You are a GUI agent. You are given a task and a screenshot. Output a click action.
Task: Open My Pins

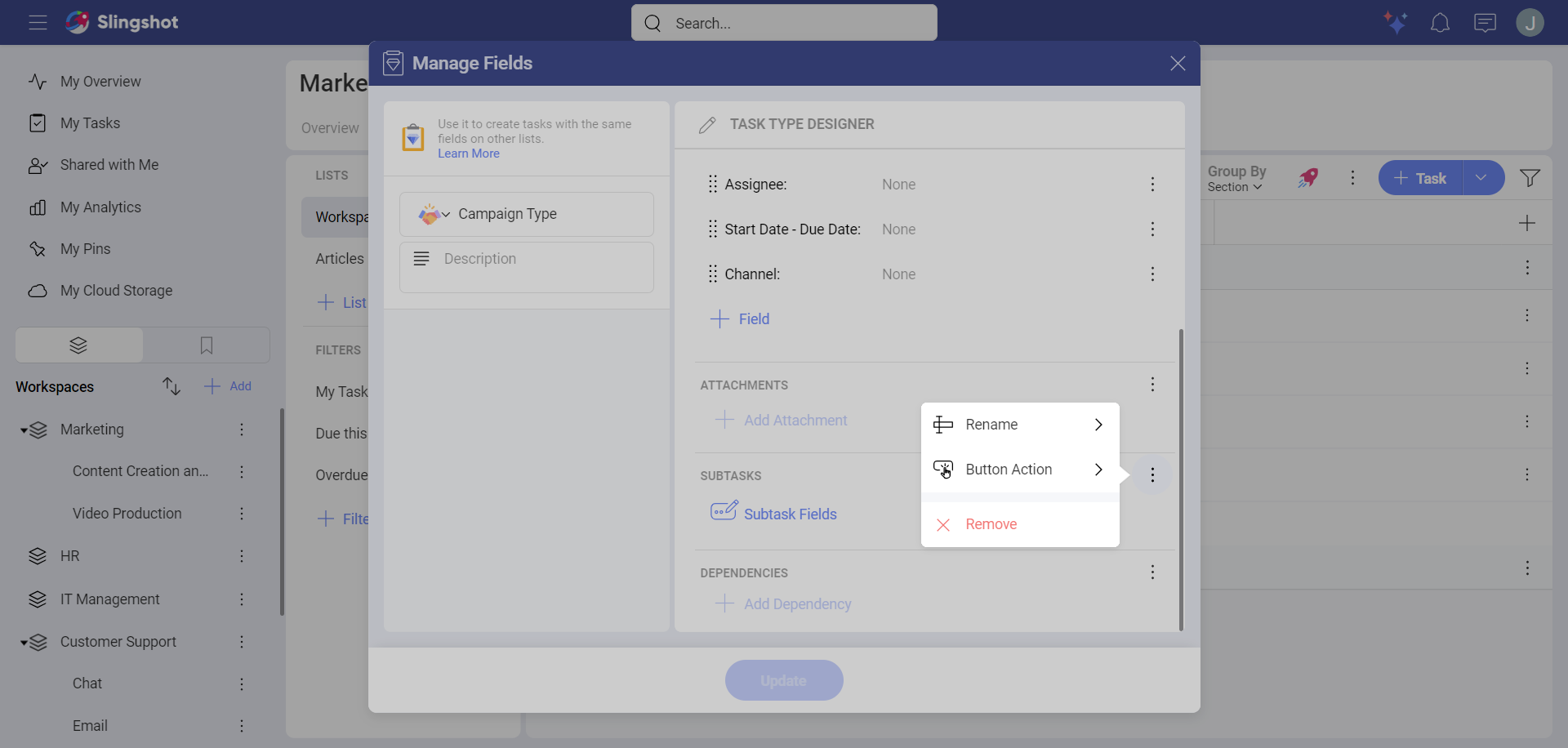(85, 249)
